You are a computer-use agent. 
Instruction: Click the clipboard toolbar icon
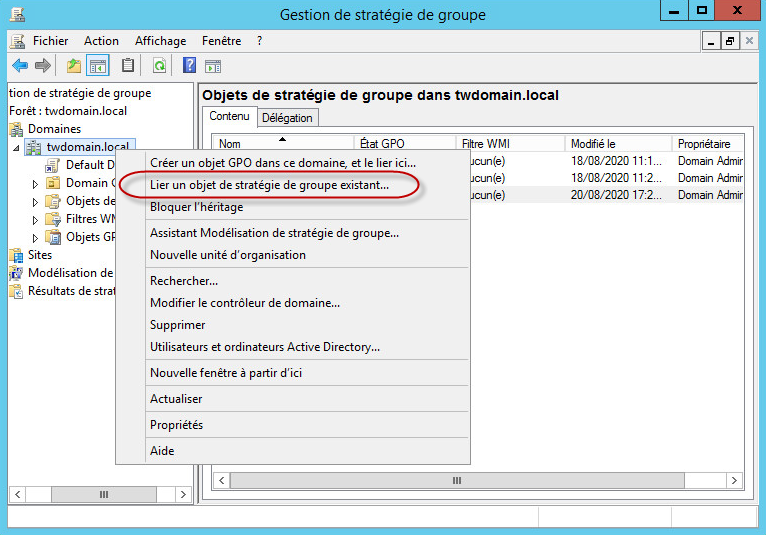coord(128,66)
